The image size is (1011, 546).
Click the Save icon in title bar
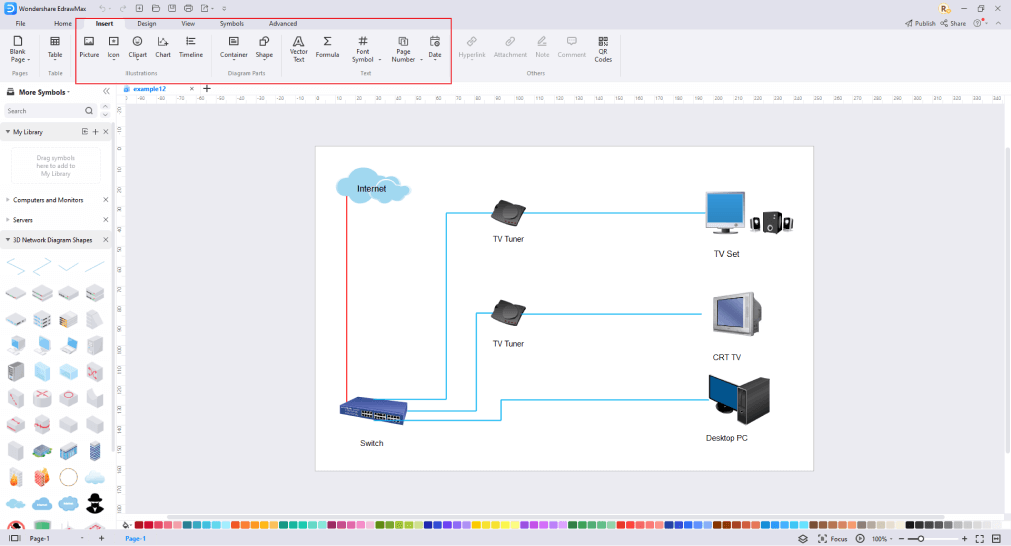click(172, 8)
